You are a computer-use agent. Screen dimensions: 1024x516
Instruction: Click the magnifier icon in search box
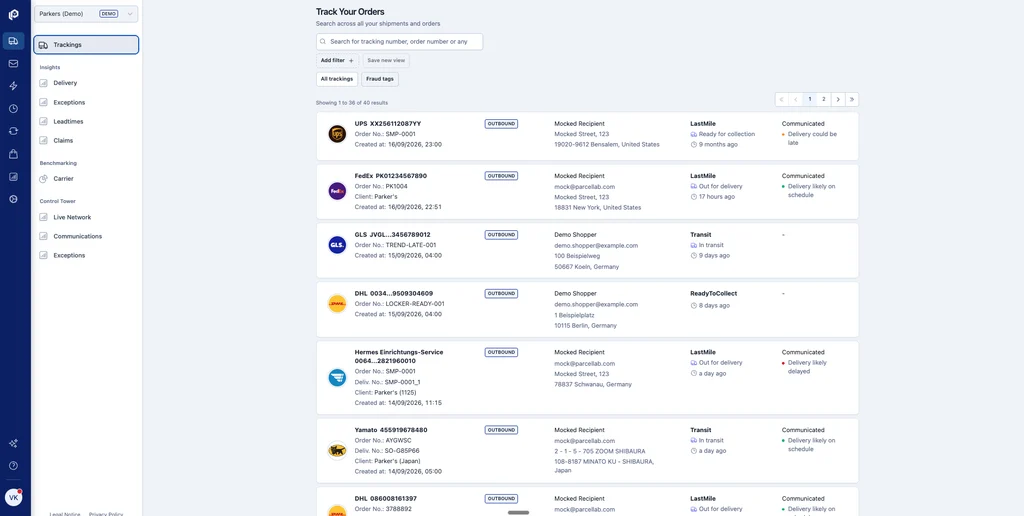323,42
